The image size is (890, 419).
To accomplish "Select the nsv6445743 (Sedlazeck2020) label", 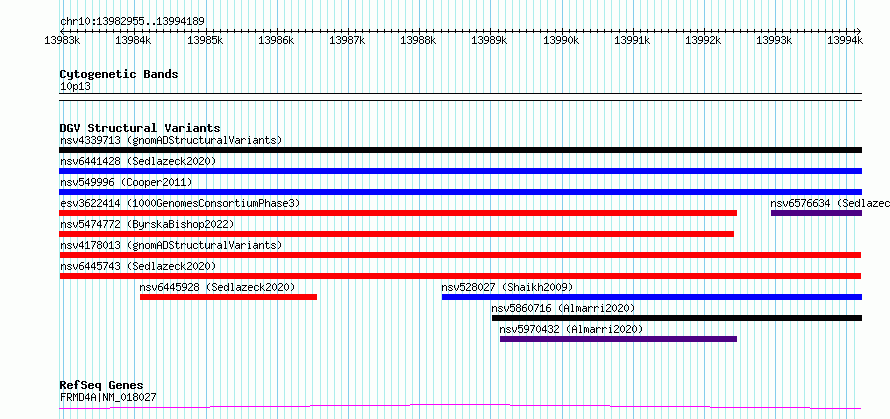I will [138, 266].
